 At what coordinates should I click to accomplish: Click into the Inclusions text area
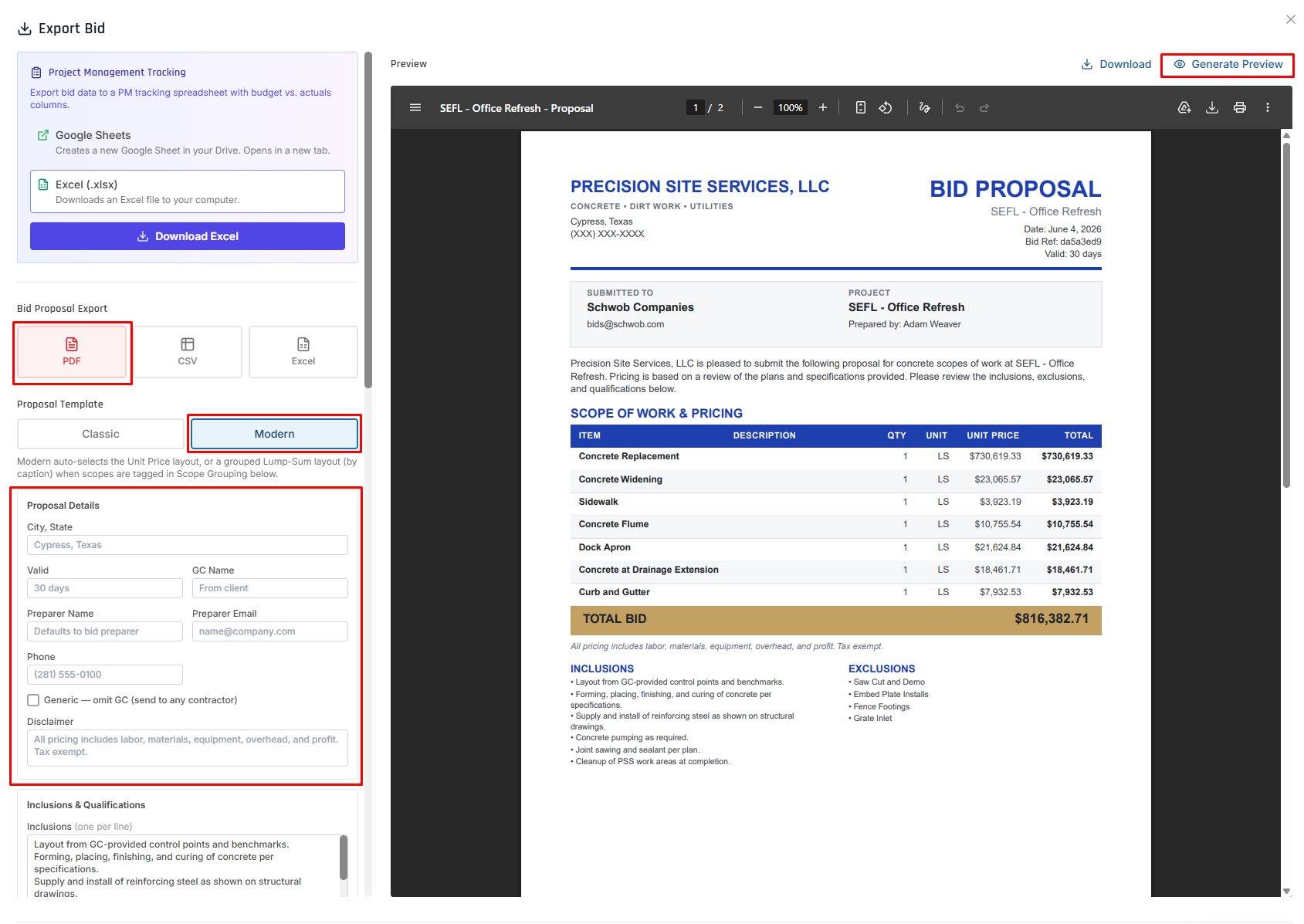click(x=183, y=866)
